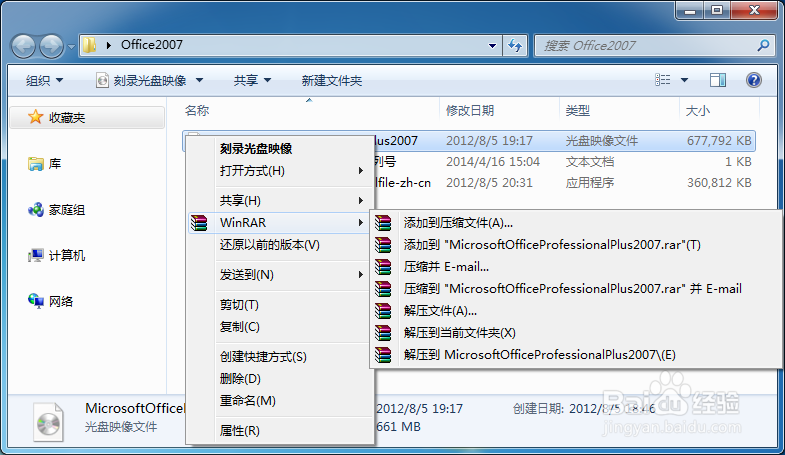Click the Forward navigation arrow
This screenshot has height=455, width=785.
[52, 47]
